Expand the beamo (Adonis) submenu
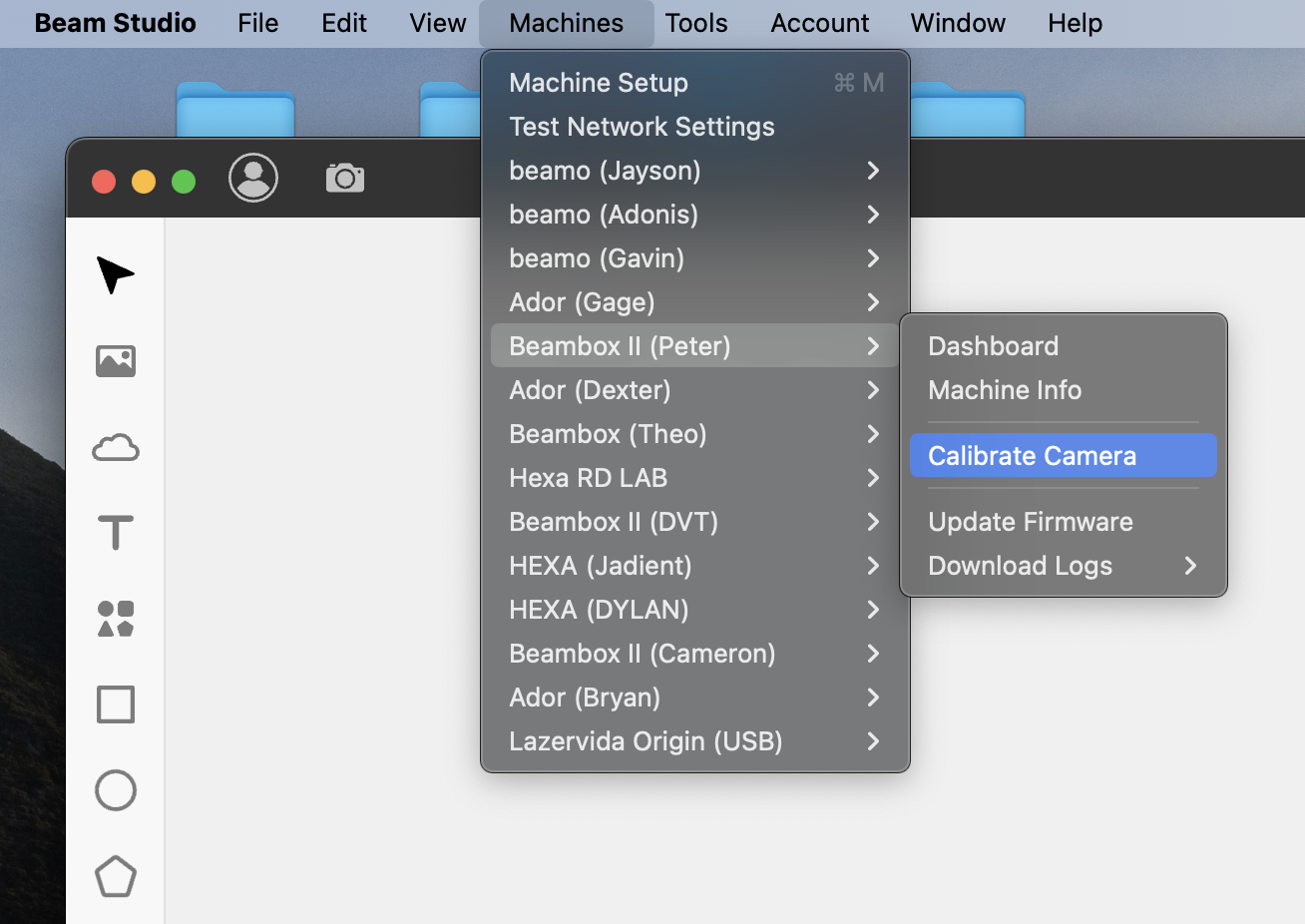 click(x=695, y=215)
